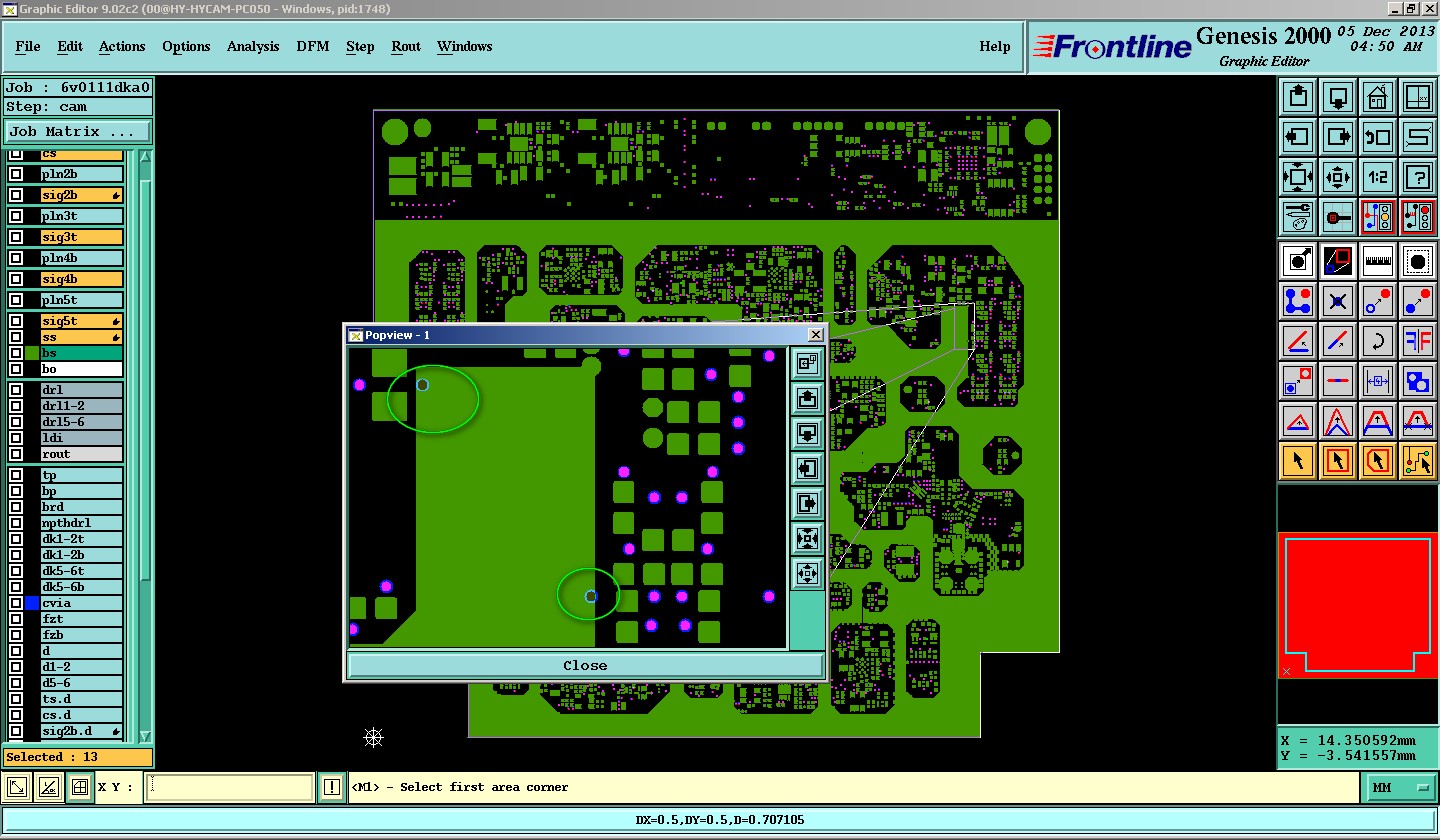Toggle the sig3t layer checkbox

tap(16, 237)
